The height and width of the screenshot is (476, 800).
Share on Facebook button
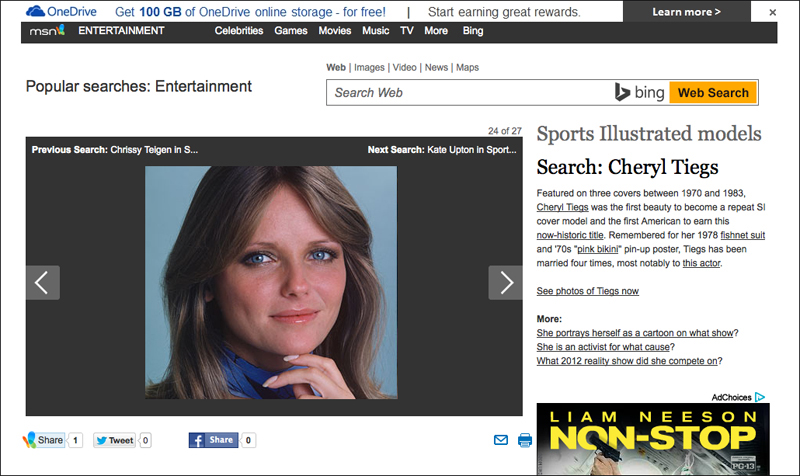[x=213, y=440]
